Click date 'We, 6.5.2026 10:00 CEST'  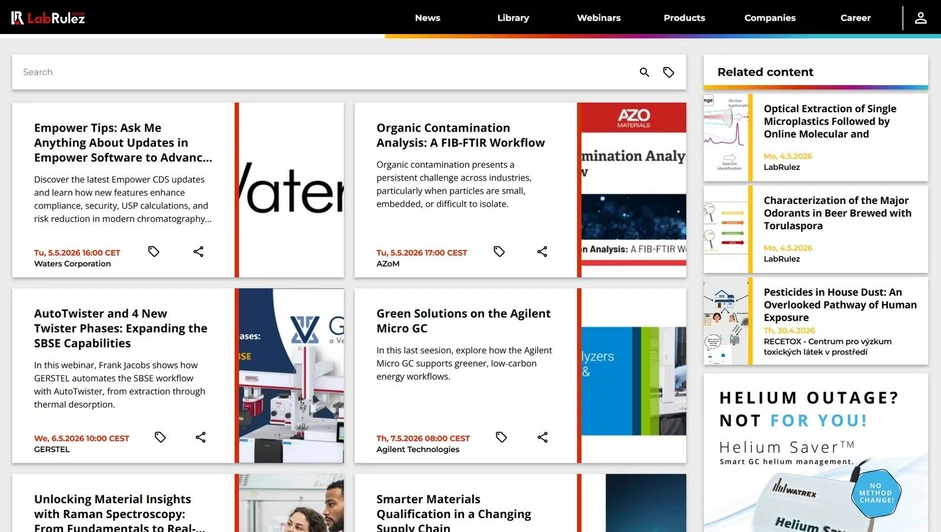[x=82, y=438]
